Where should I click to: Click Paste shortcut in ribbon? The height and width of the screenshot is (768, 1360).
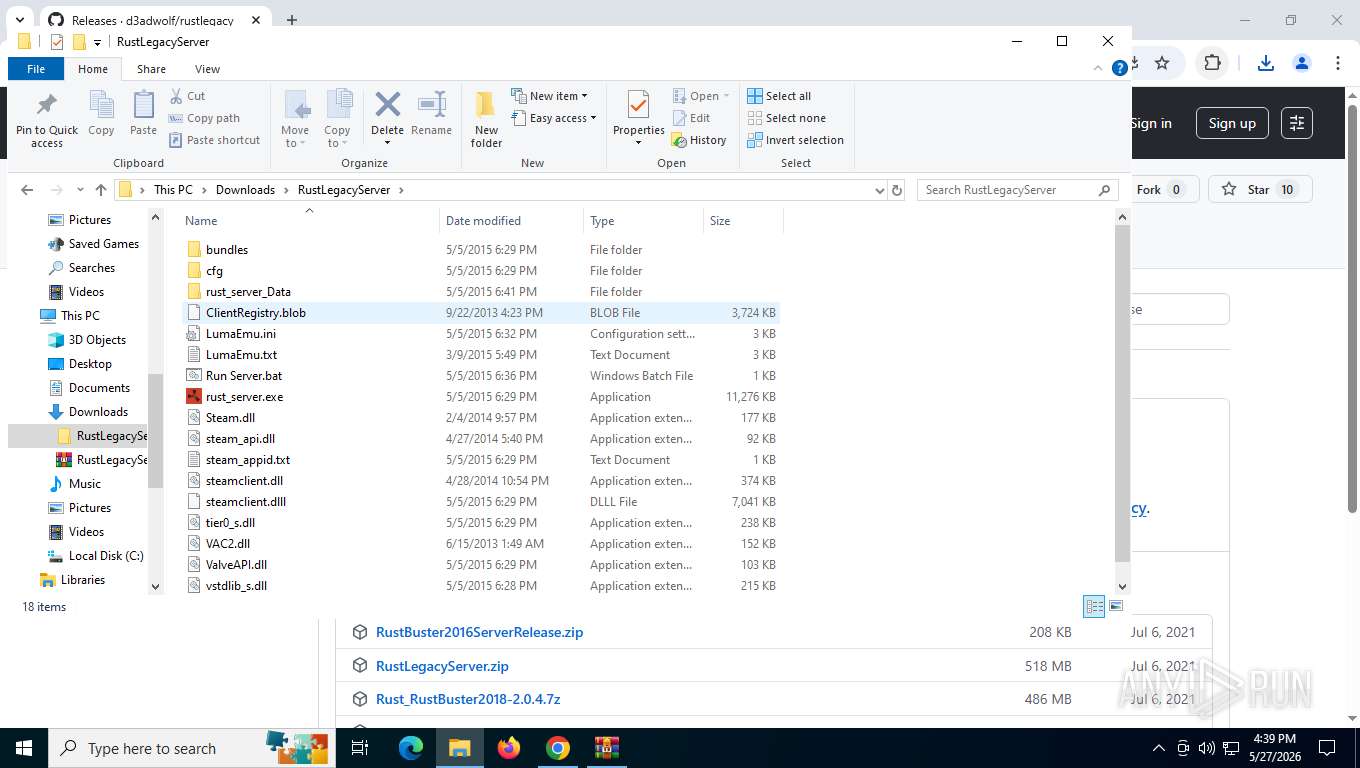point(214,140)
